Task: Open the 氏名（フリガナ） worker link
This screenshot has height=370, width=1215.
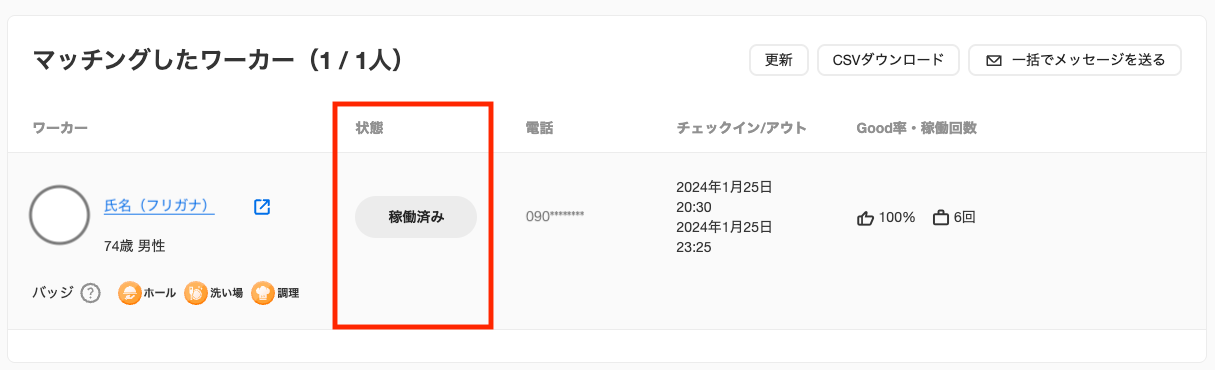Action: pos(160,206)
